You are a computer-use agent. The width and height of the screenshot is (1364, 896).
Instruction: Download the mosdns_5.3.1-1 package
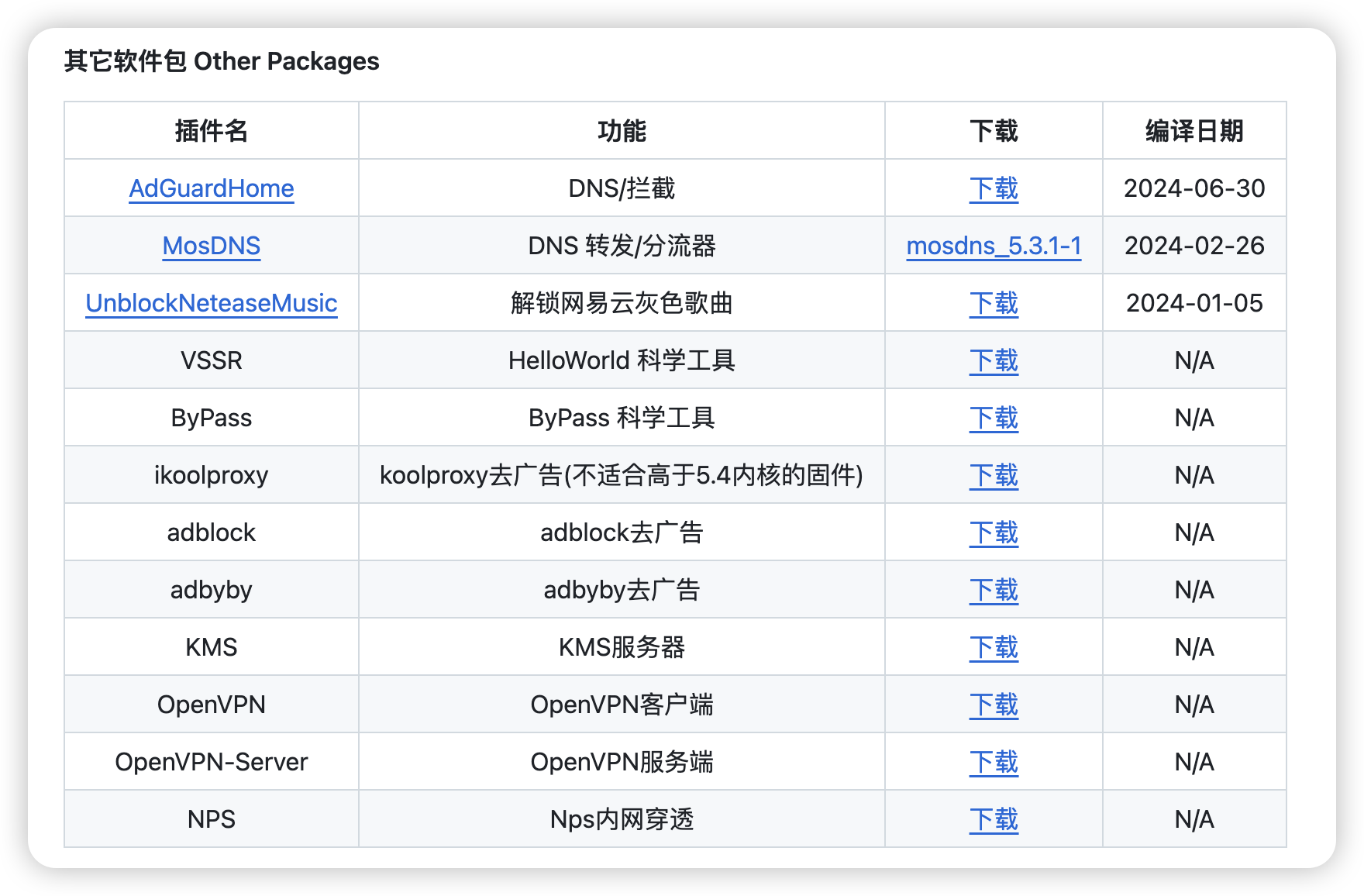pos(994,246)
